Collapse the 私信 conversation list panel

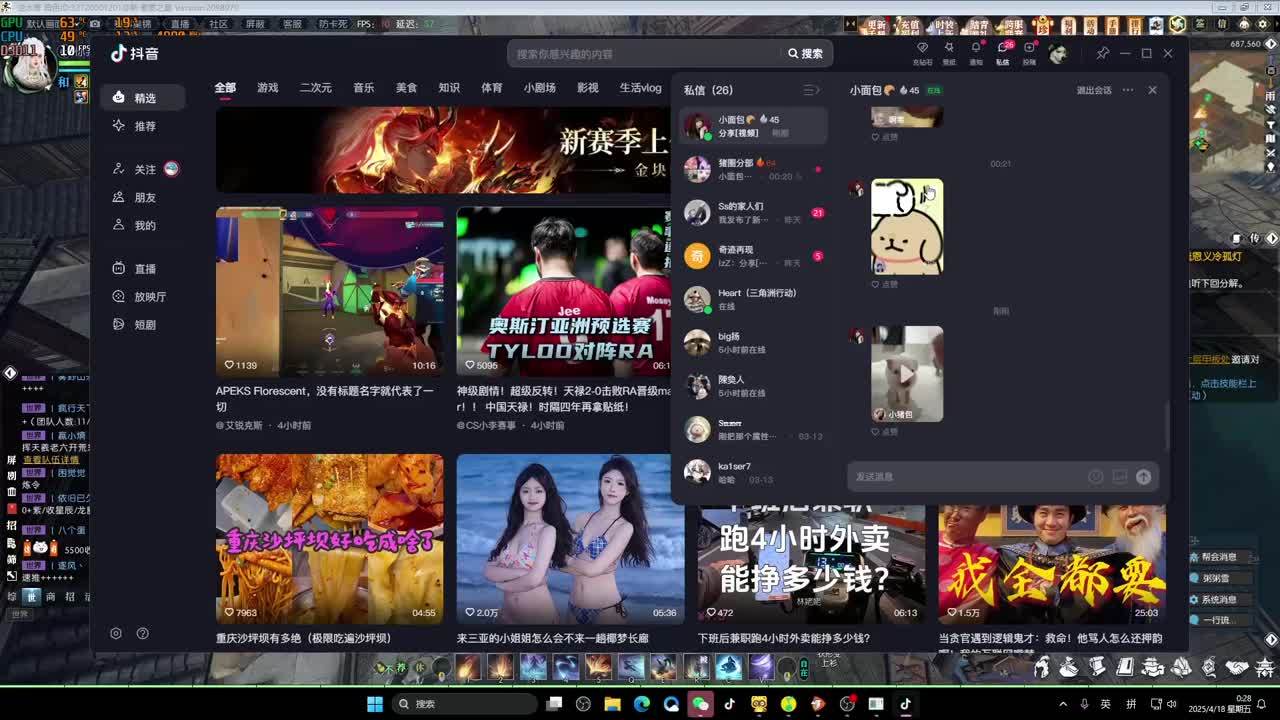click(811, 90)
